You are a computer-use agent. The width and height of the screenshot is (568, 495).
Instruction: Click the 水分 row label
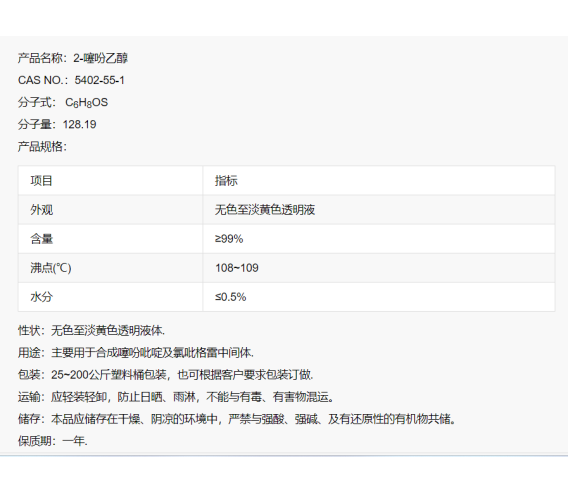point(42,297)
